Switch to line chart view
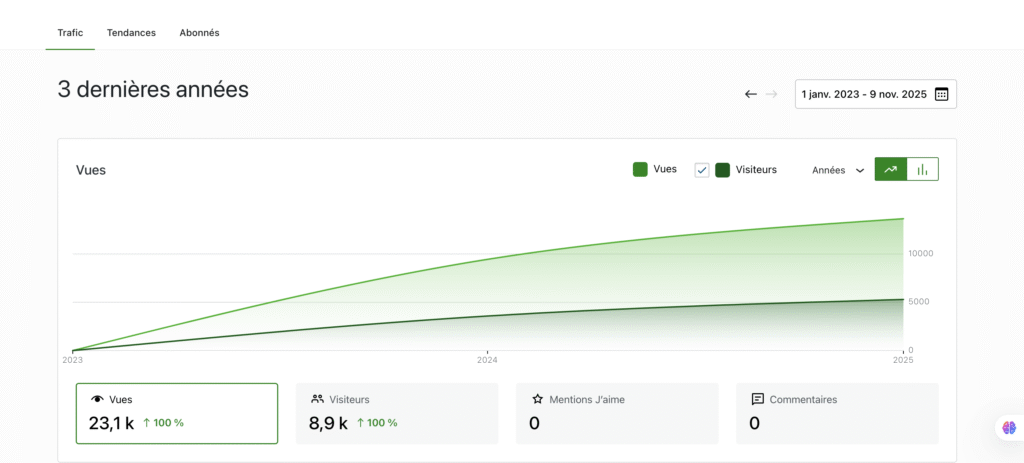Viewport: 1024px width, 463px height. tap(890, 170)
